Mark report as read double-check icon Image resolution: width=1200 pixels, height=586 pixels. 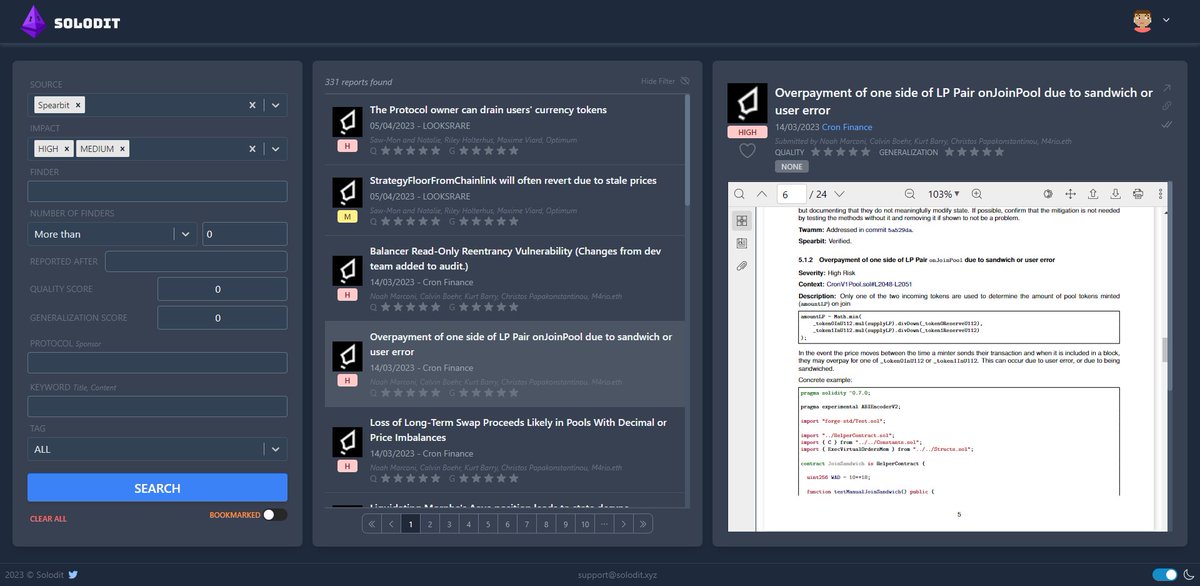pyautogui.click(x=1166, y=124)
